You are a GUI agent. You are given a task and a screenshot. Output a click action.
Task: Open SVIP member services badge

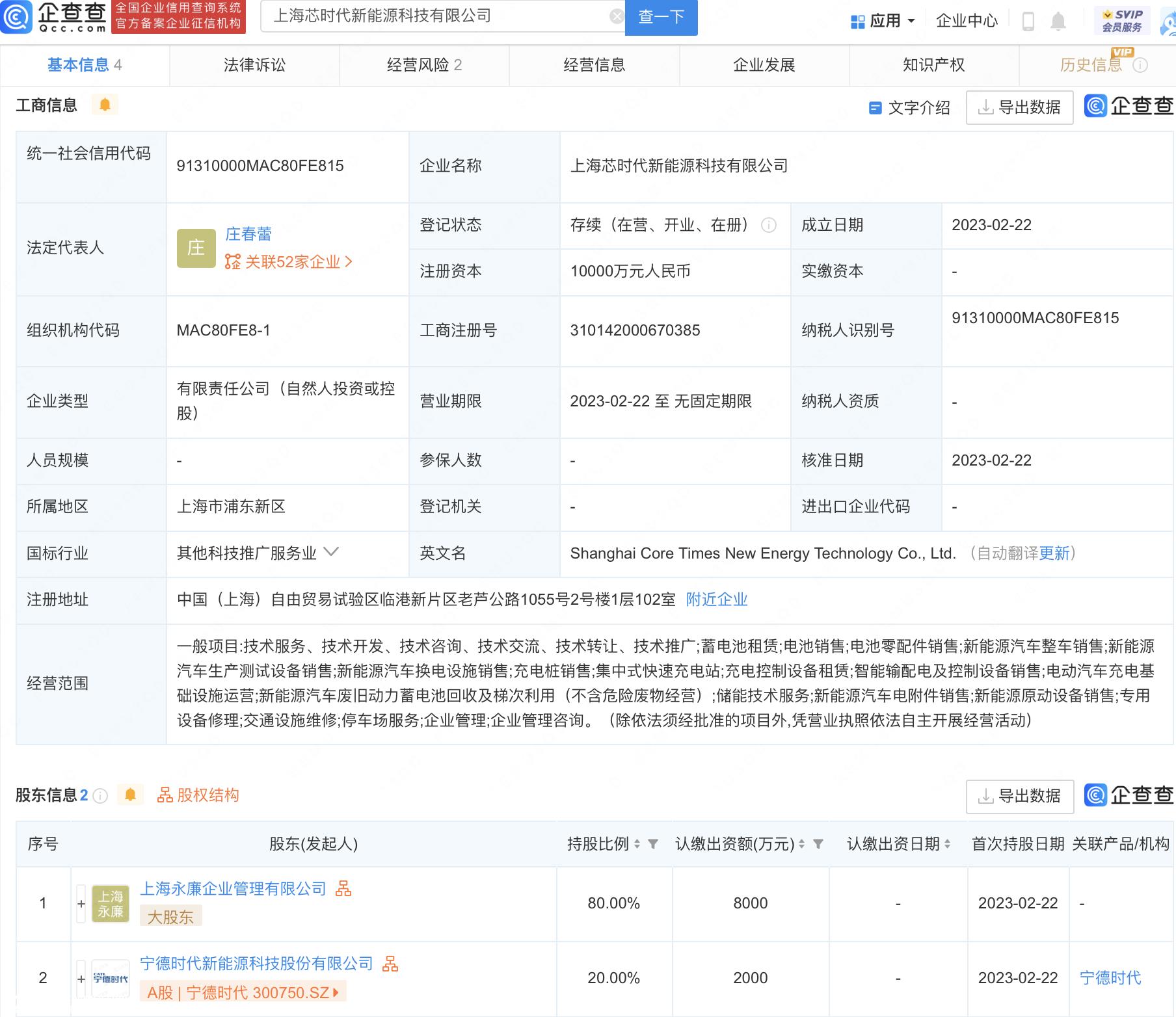click(x=1122, y=21)
